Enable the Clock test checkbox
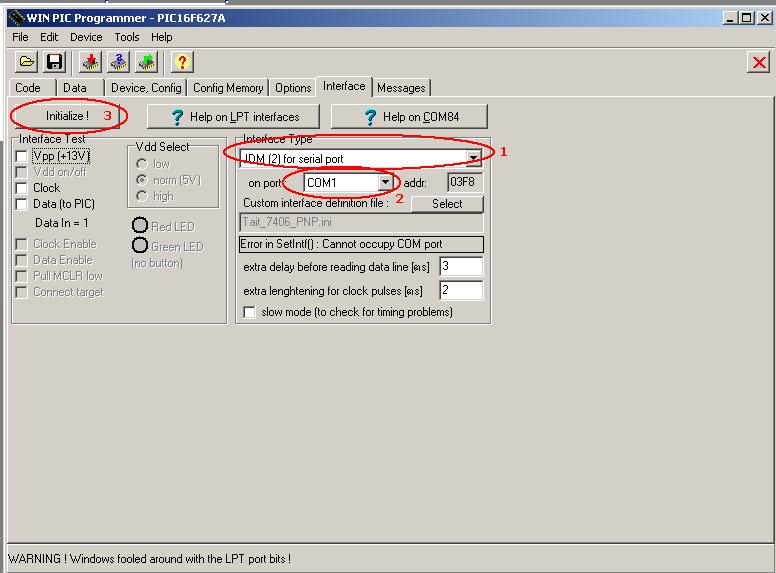 tap(21, 188)
